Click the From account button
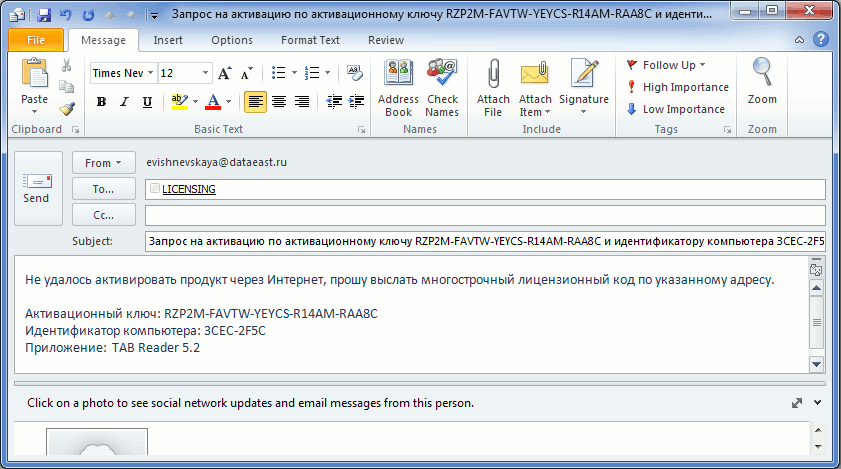 pyautogui.click(x=104, y=163)
